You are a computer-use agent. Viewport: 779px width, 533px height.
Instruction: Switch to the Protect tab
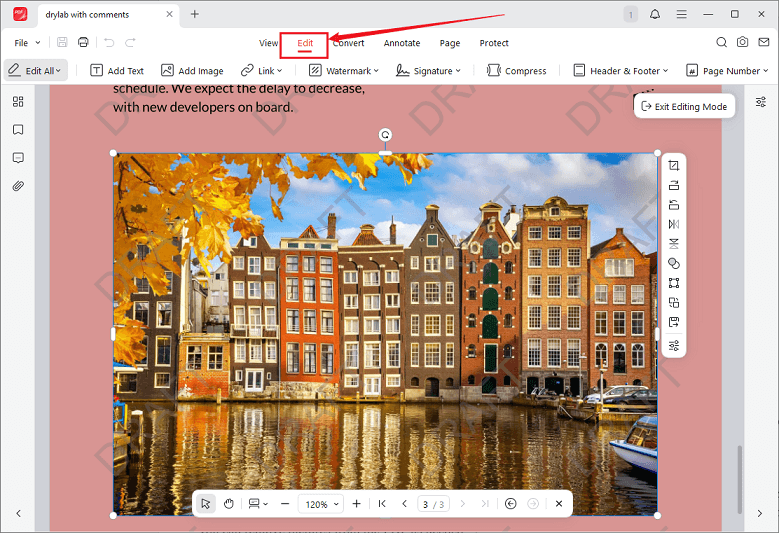click(x=494, y=43)
